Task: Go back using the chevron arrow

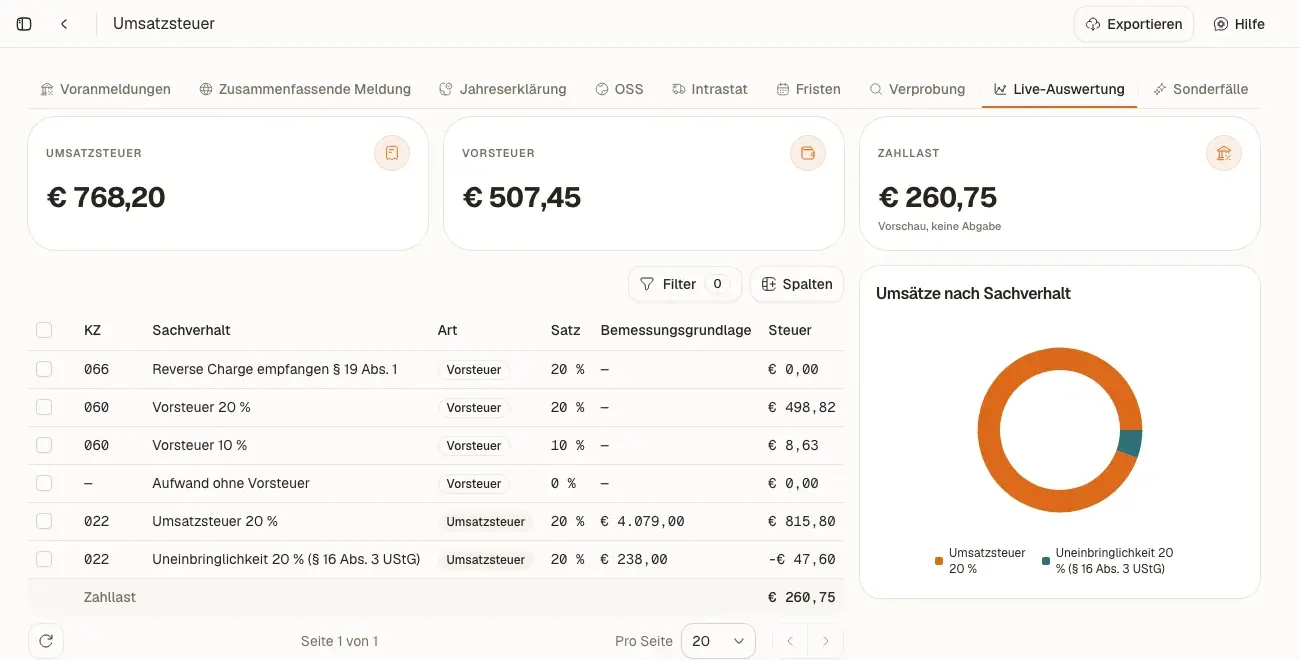Action: point(64,24)
